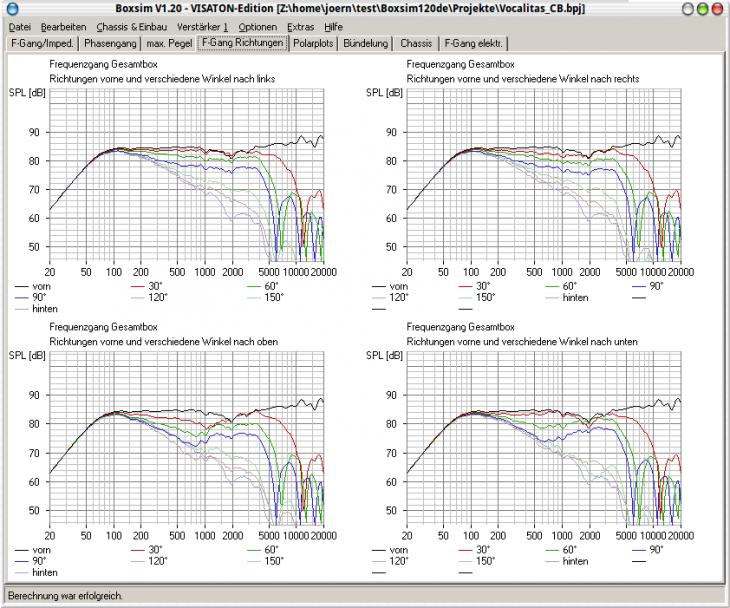Click the red close window button
This screenshot has width=730, height=608.
(x=717, y=9)
